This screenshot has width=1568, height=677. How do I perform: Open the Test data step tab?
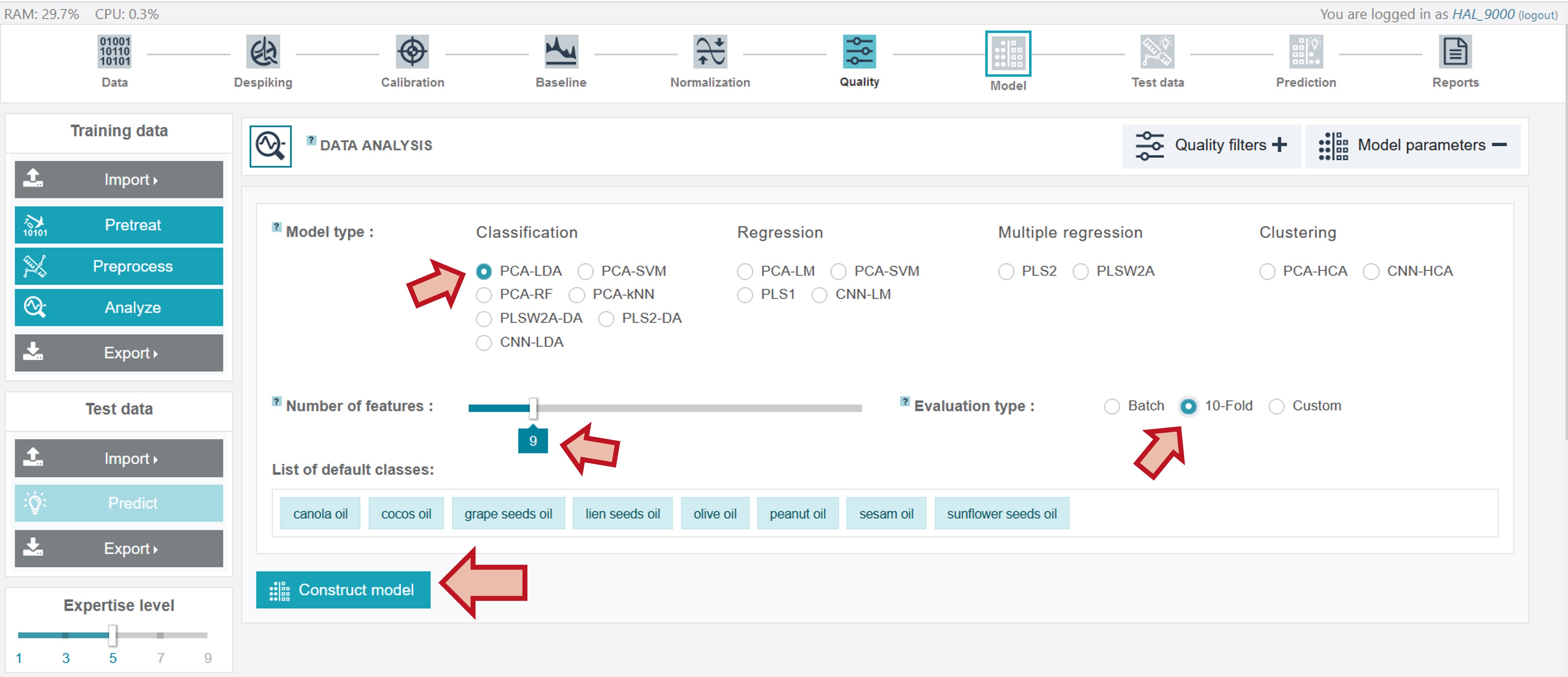1157,61
